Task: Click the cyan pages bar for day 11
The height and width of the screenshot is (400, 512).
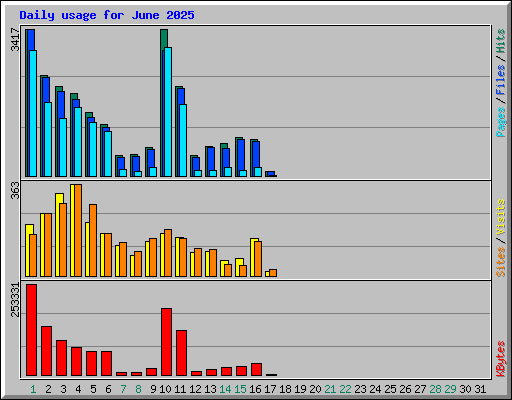Action: coord(183,140)
